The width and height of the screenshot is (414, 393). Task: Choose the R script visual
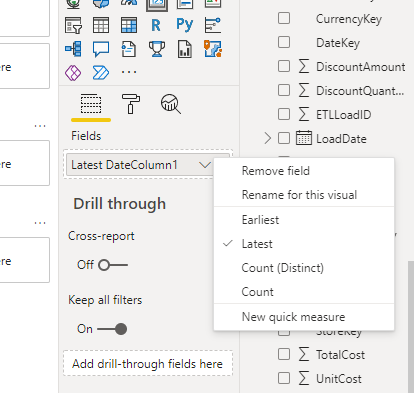pyautogui.click(x=156, y=25)
